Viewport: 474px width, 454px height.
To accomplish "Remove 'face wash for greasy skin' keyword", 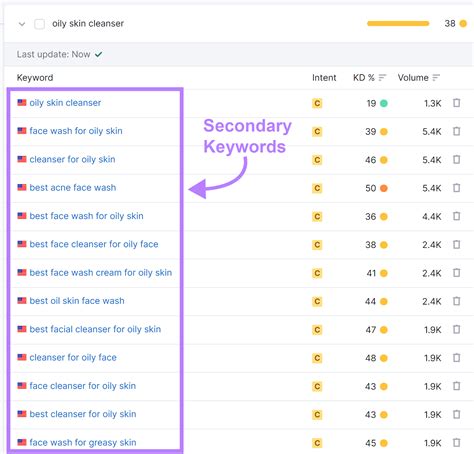I will (x=456, y=443).
